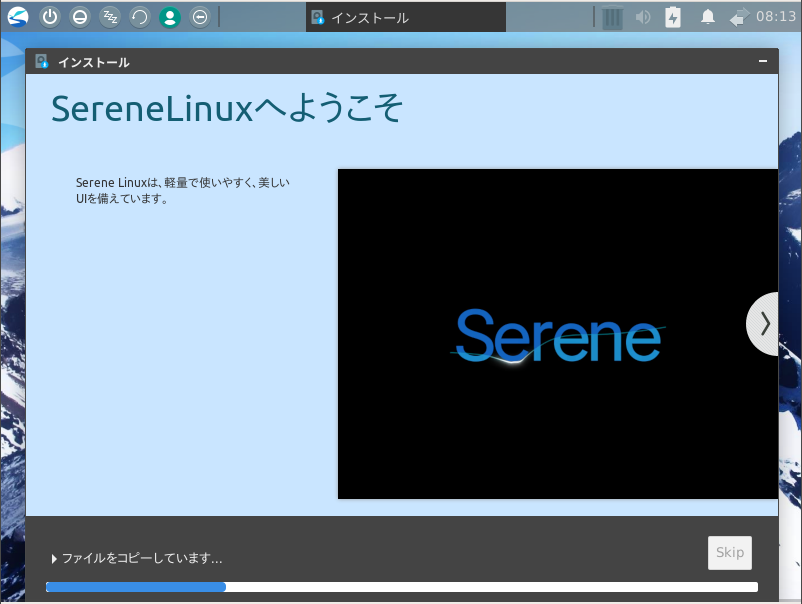Open the notifications bell icon

707,17
